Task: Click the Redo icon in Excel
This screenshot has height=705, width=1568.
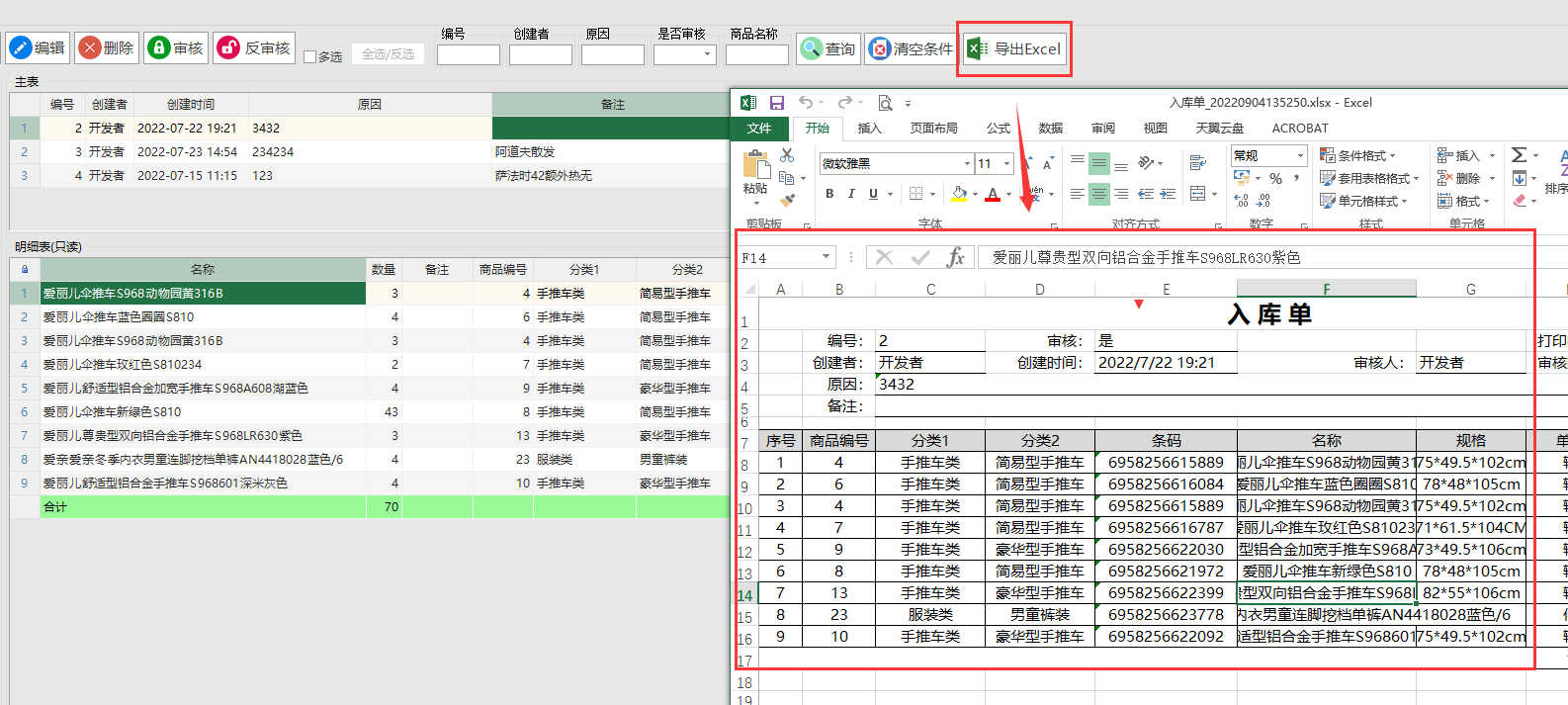Action: (843, 103)
